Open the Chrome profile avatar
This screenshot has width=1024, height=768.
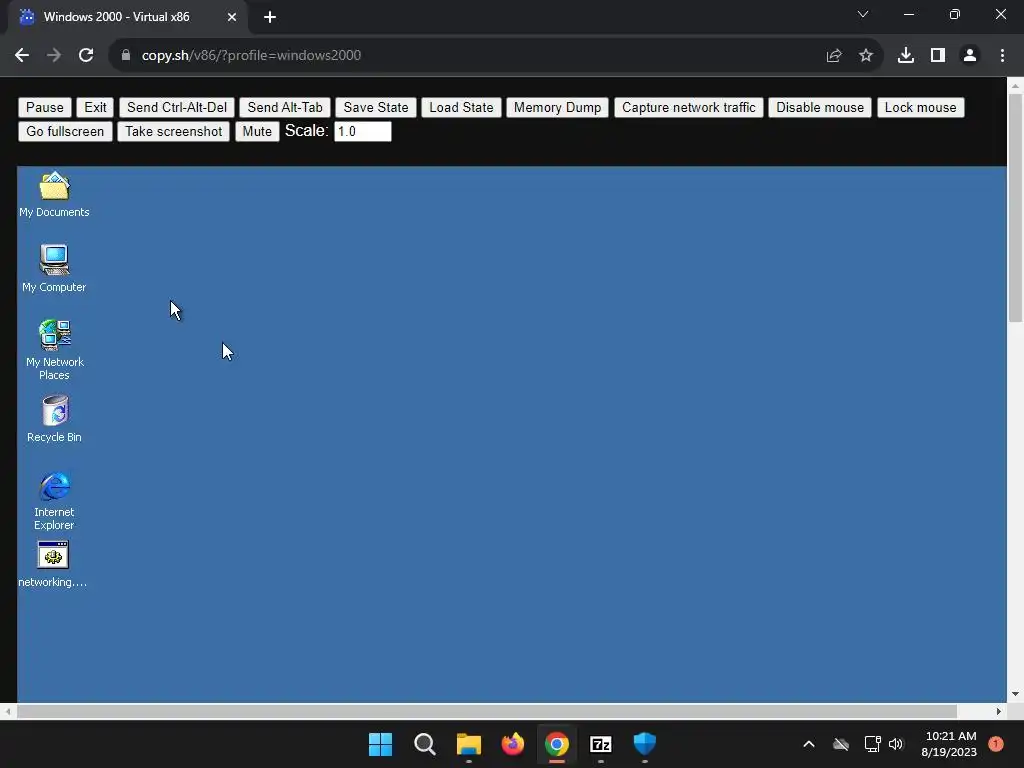point(970,55)
